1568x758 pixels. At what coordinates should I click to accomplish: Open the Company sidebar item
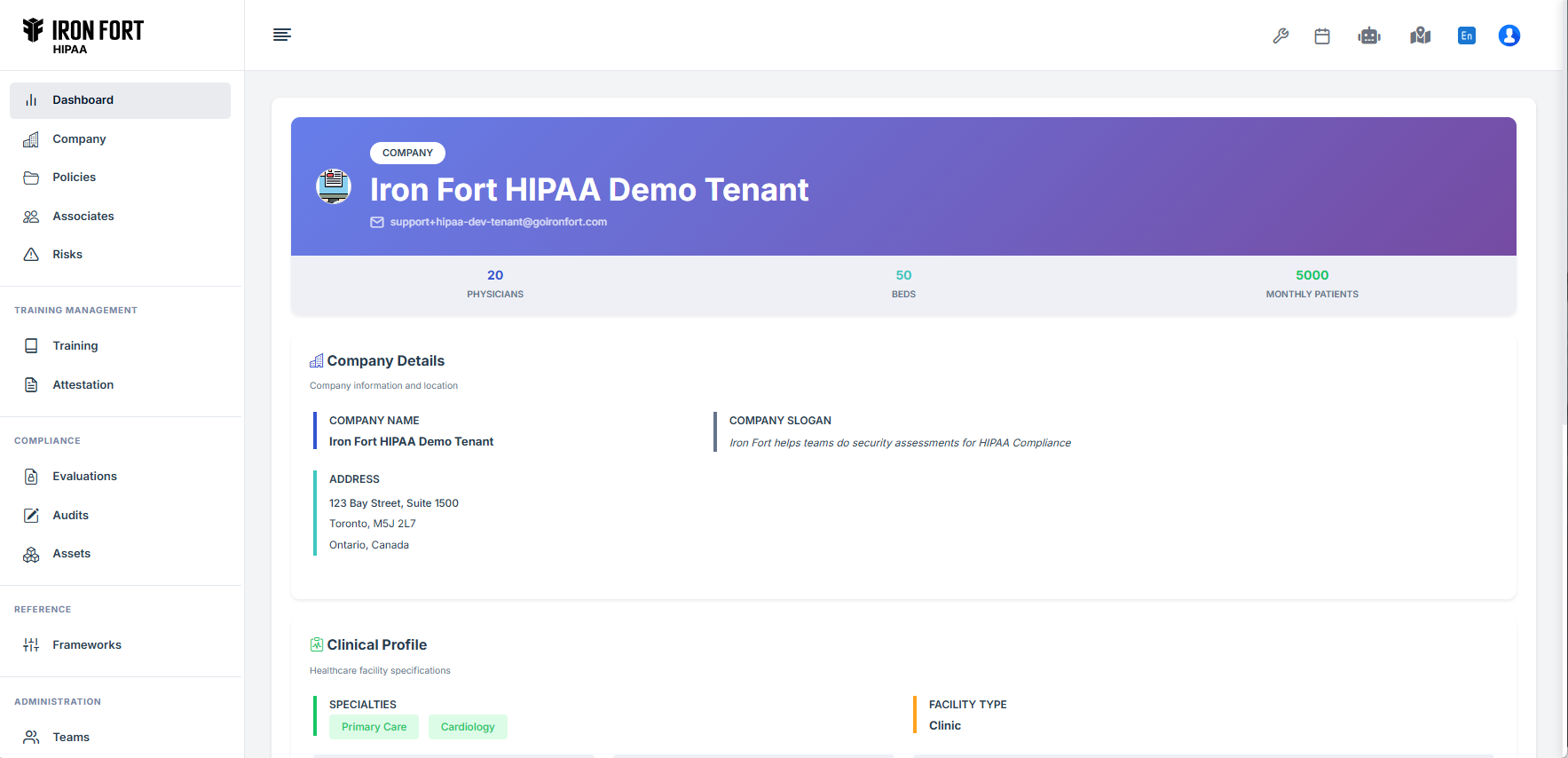point(79,139)
